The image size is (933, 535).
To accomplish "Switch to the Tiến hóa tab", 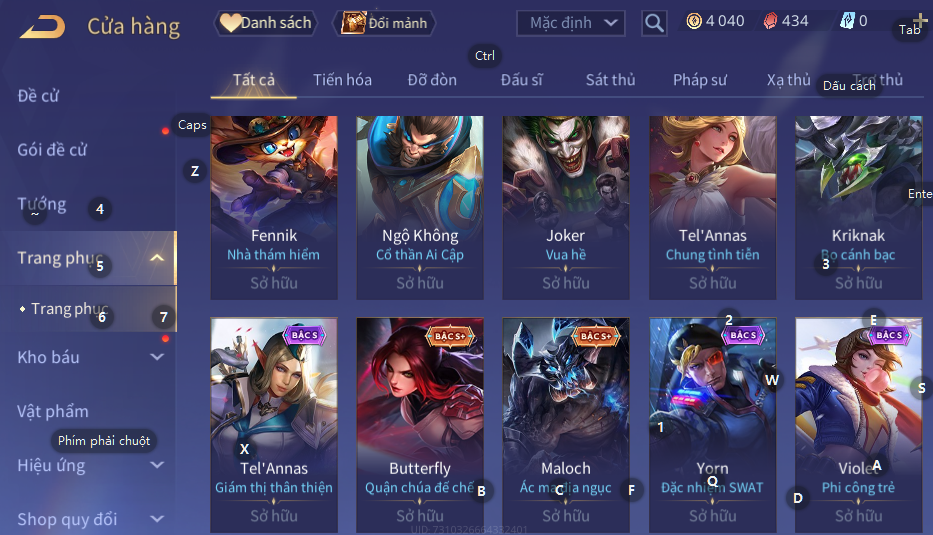I will [342, 80].
